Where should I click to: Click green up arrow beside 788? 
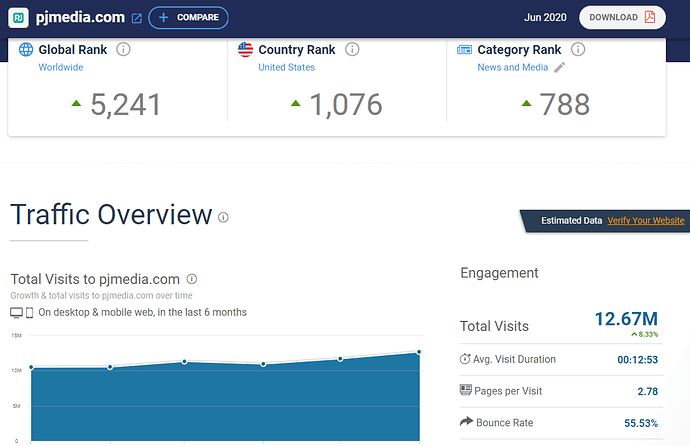[526, 103]
